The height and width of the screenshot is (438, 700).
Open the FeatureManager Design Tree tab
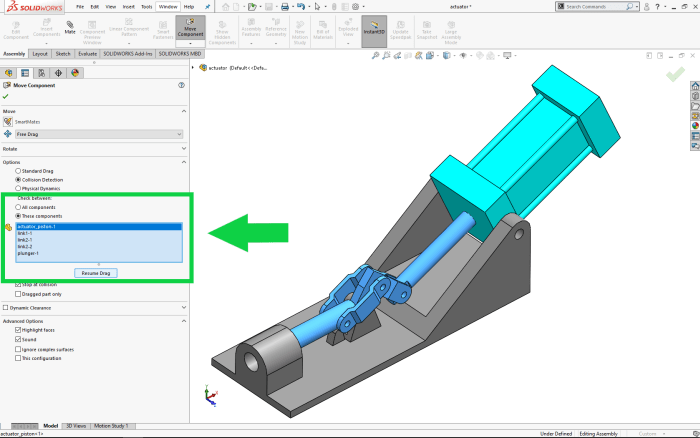point(8,73)
